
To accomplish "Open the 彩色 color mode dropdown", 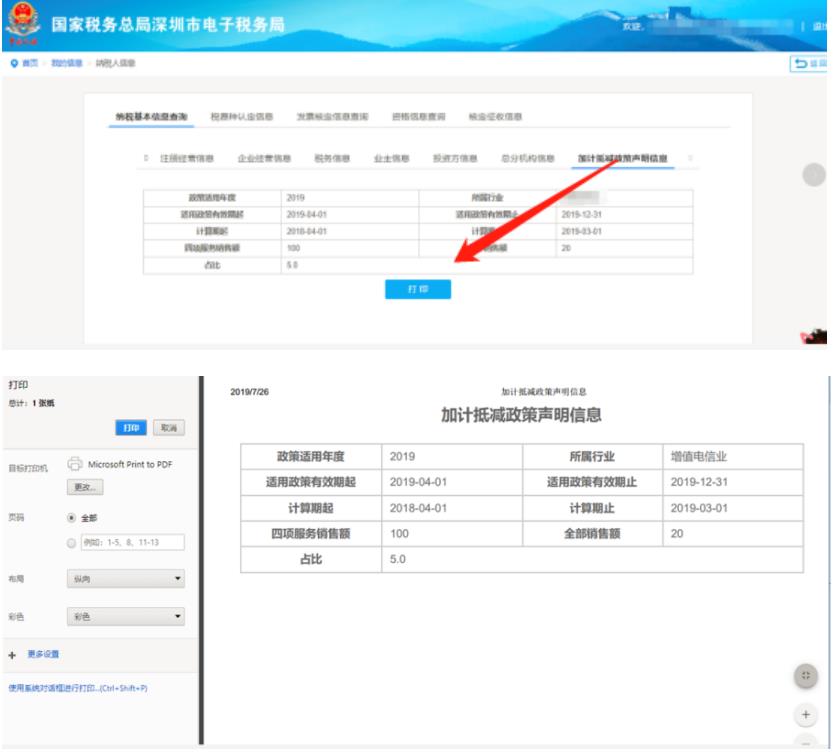I will pos(125,617).
